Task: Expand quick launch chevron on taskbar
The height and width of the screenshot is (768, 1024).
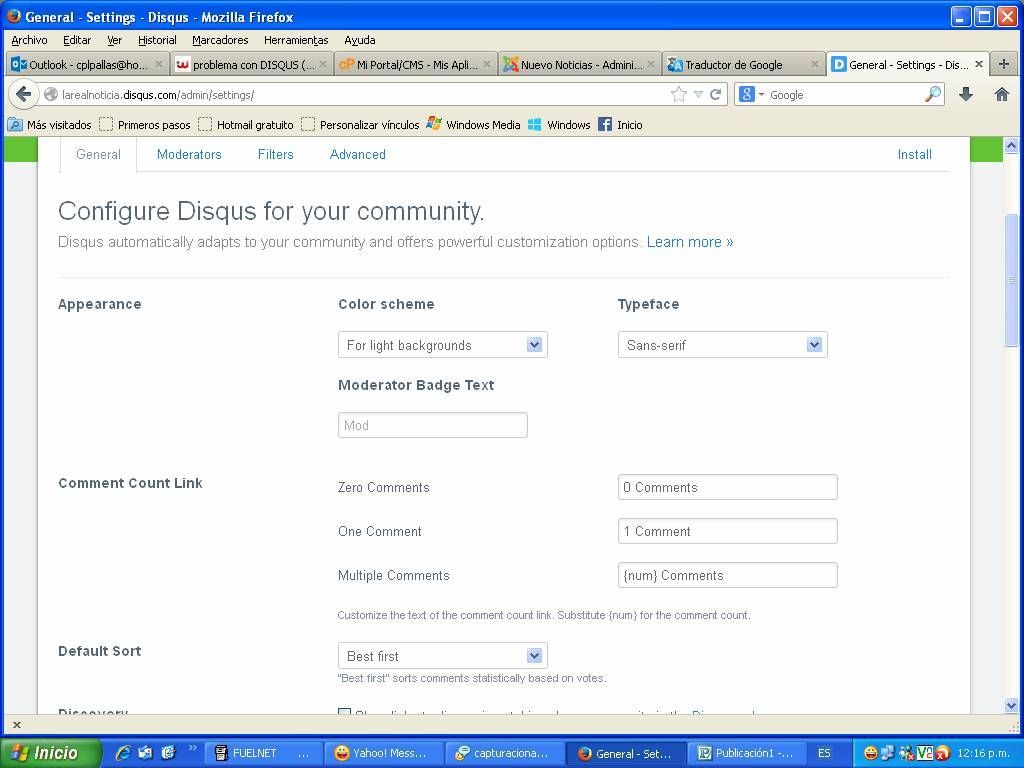Action: tap(192, 747)
